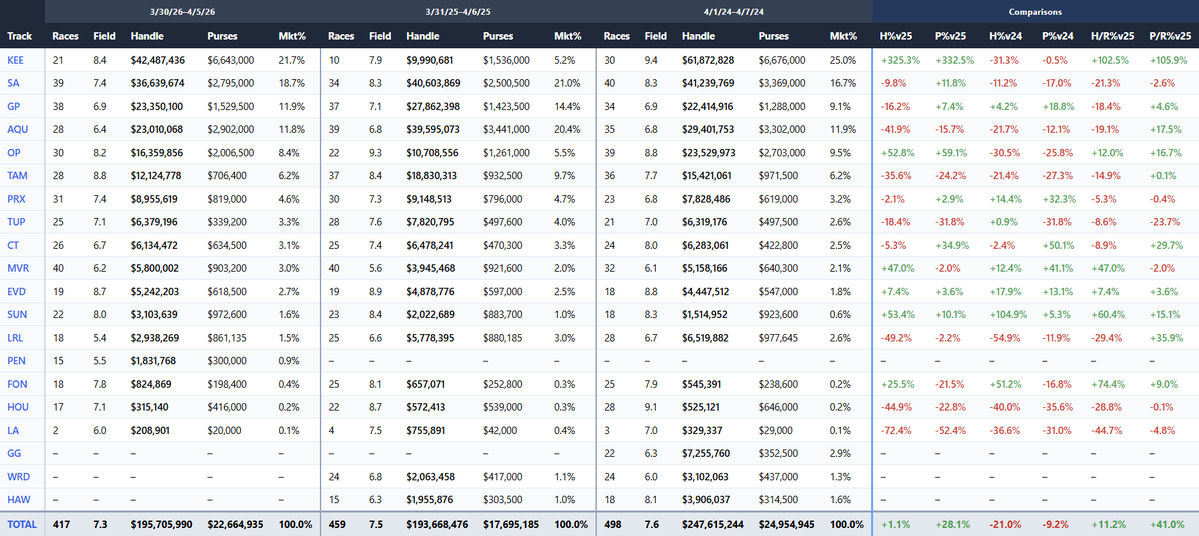1199x536 pixels.
Task: Select SA handle value $36,639,674
Action: 158,83
